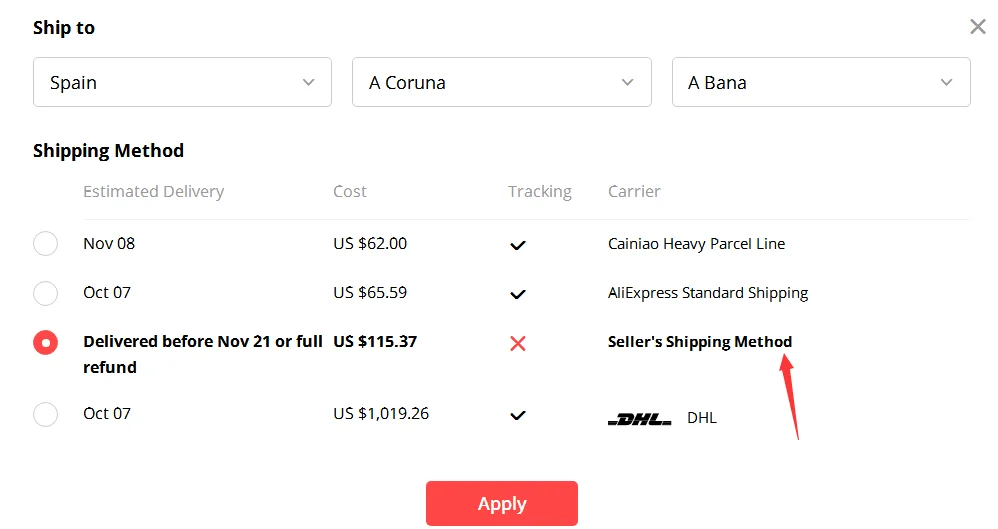Click the DHL carrier logo
Viewport: 998px width, 529px height.
point(639,418)
